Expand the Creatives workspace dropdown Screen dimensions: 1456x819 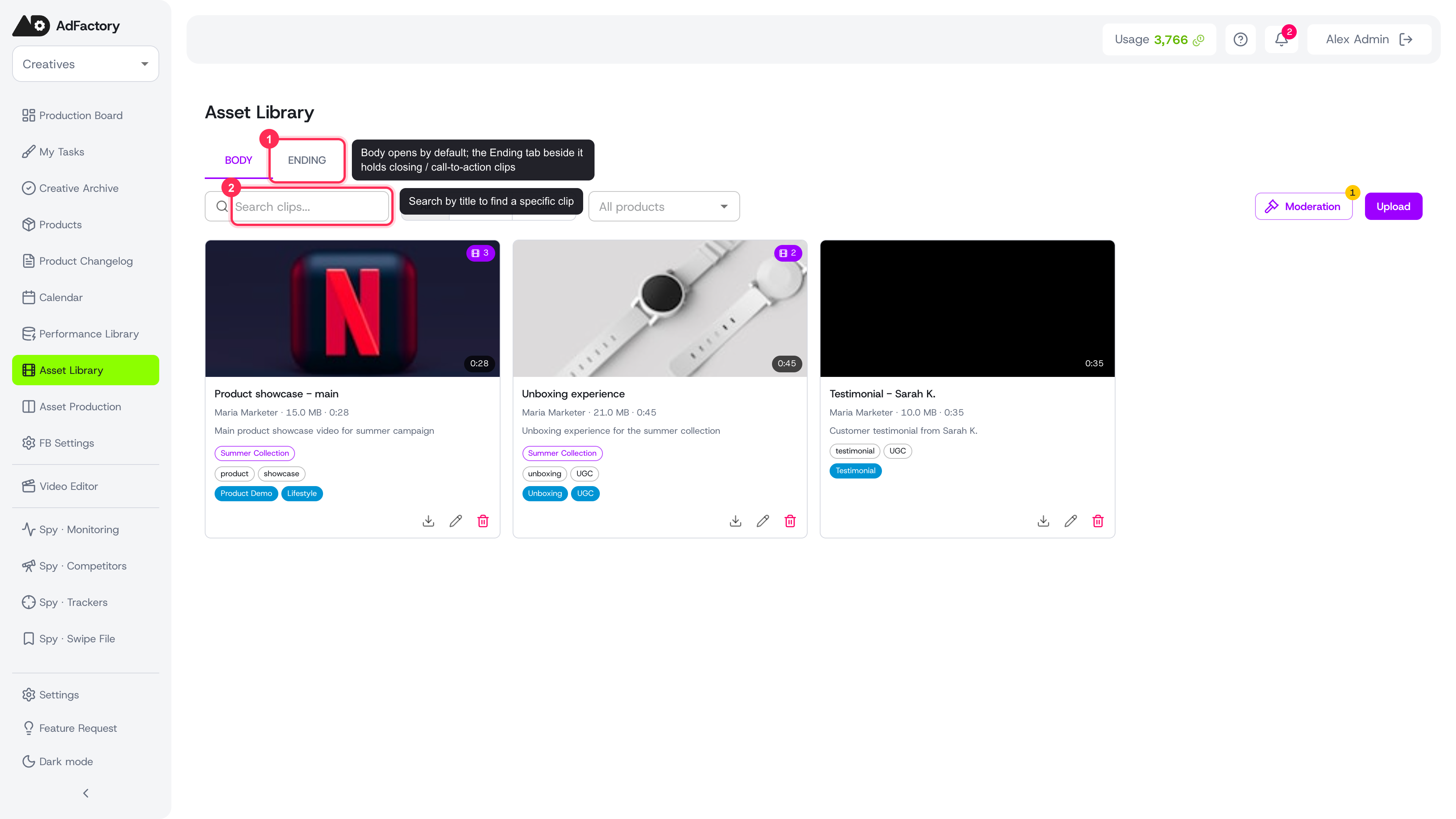tap(85, 64)
